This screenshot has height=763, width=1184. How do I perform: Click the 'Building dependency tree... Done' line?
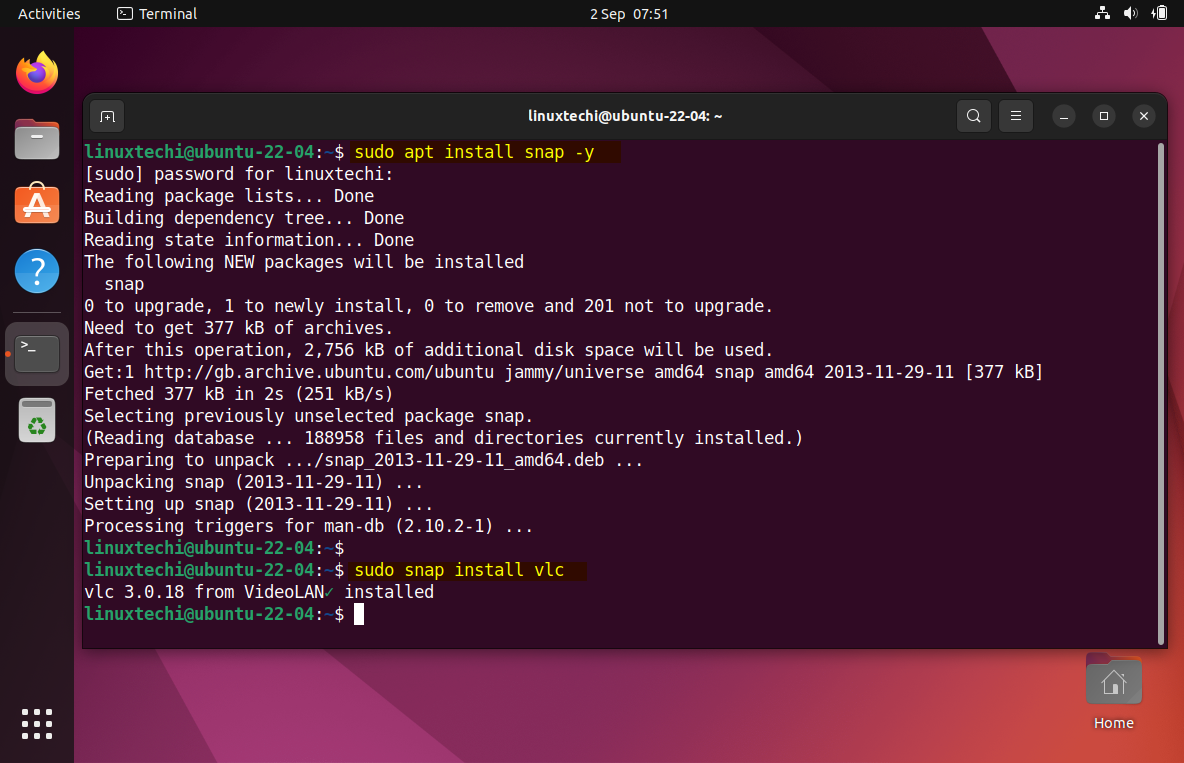244,218
